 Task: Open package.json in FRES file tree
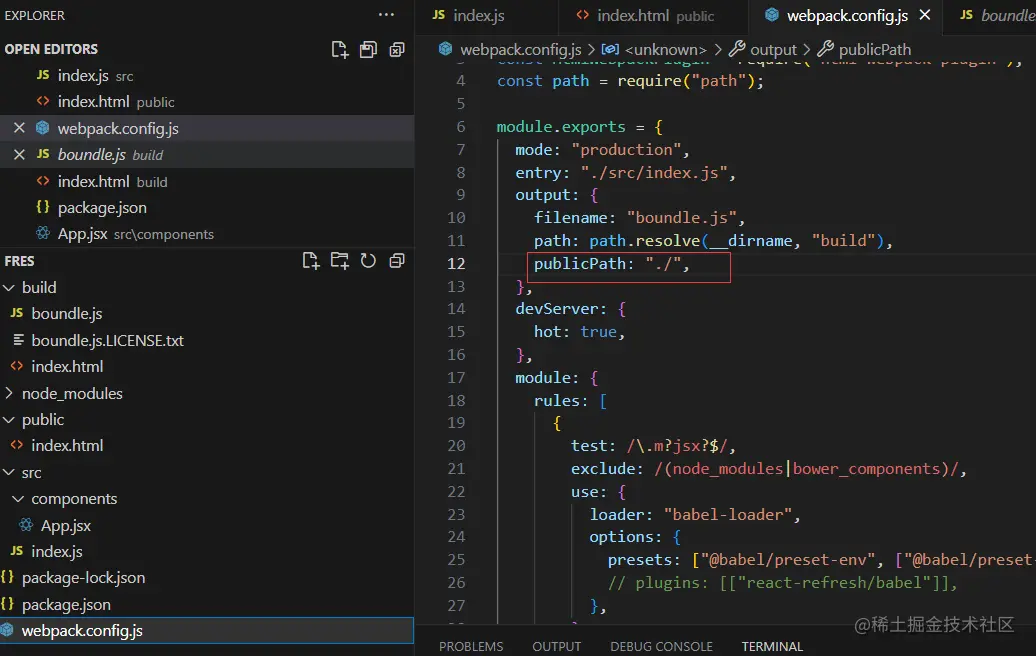click(207, 604)
